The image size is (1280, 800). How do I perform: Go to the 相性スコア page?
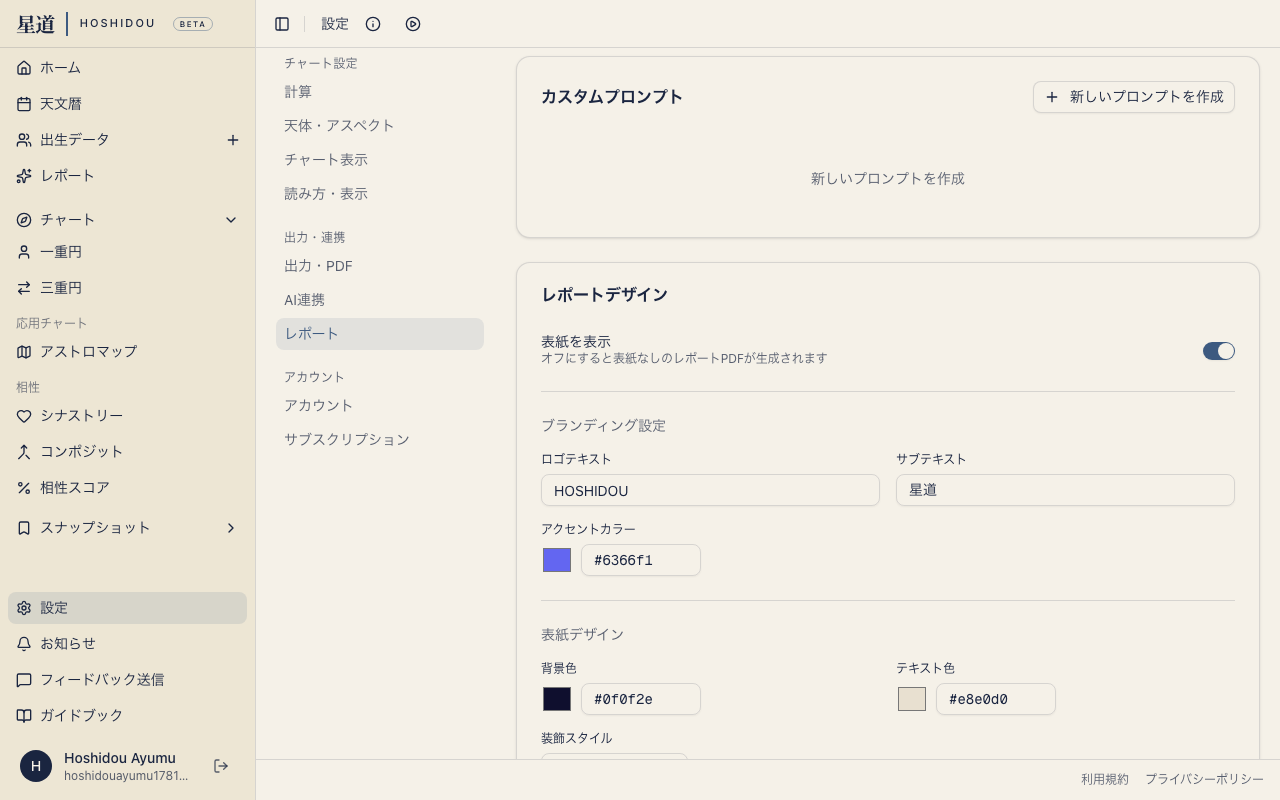coord(127,488)
